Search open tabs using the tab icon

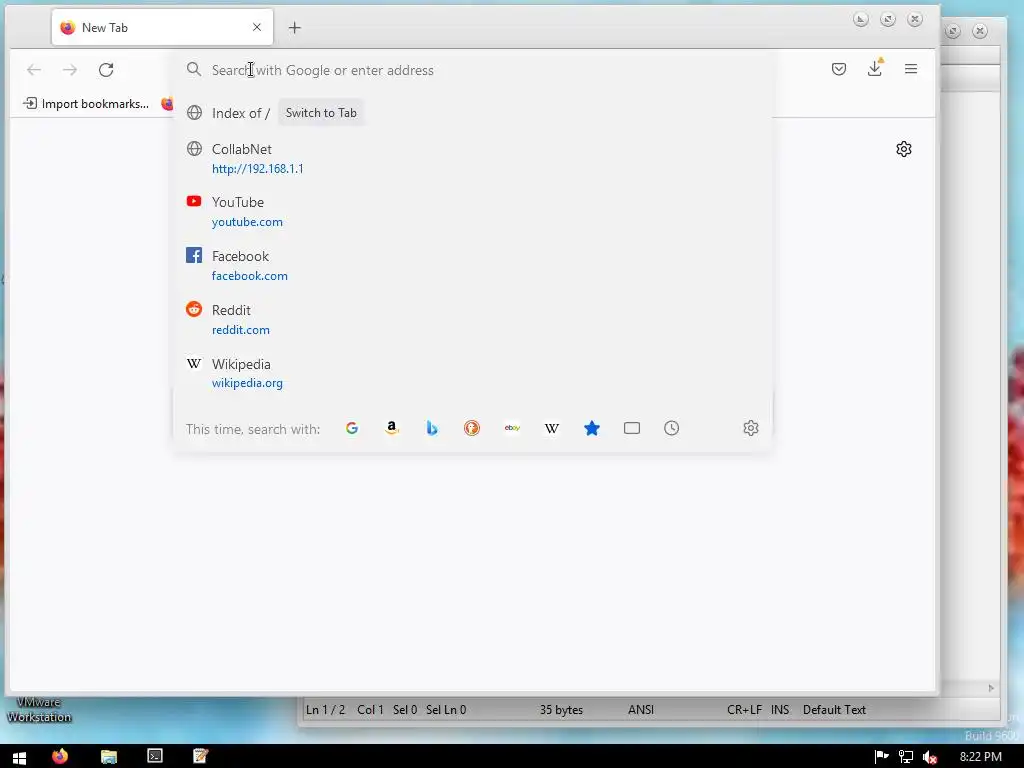coord(632,428)
